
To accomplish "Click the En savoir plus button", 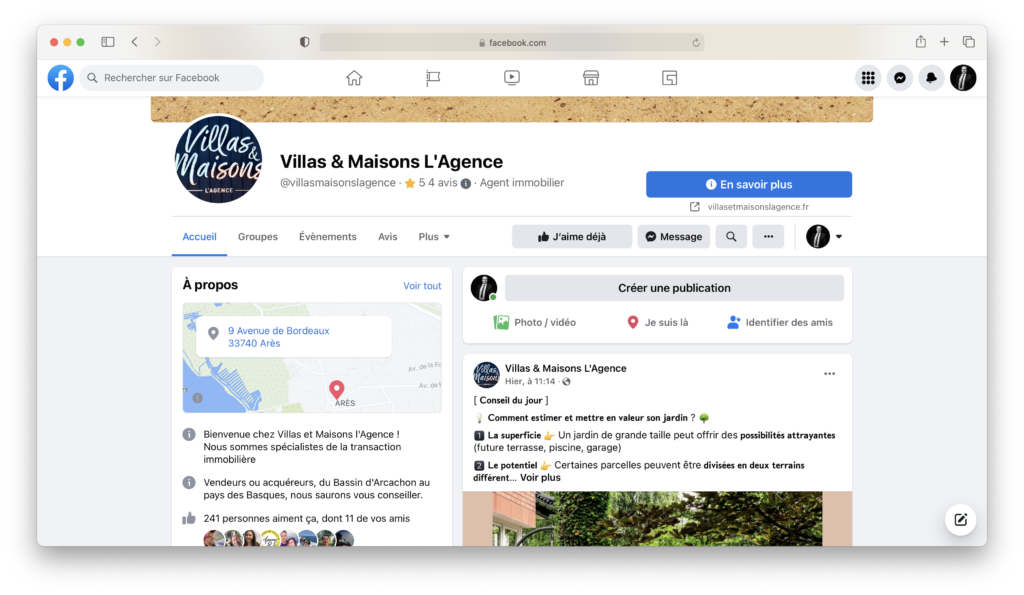I will [749, 184].
